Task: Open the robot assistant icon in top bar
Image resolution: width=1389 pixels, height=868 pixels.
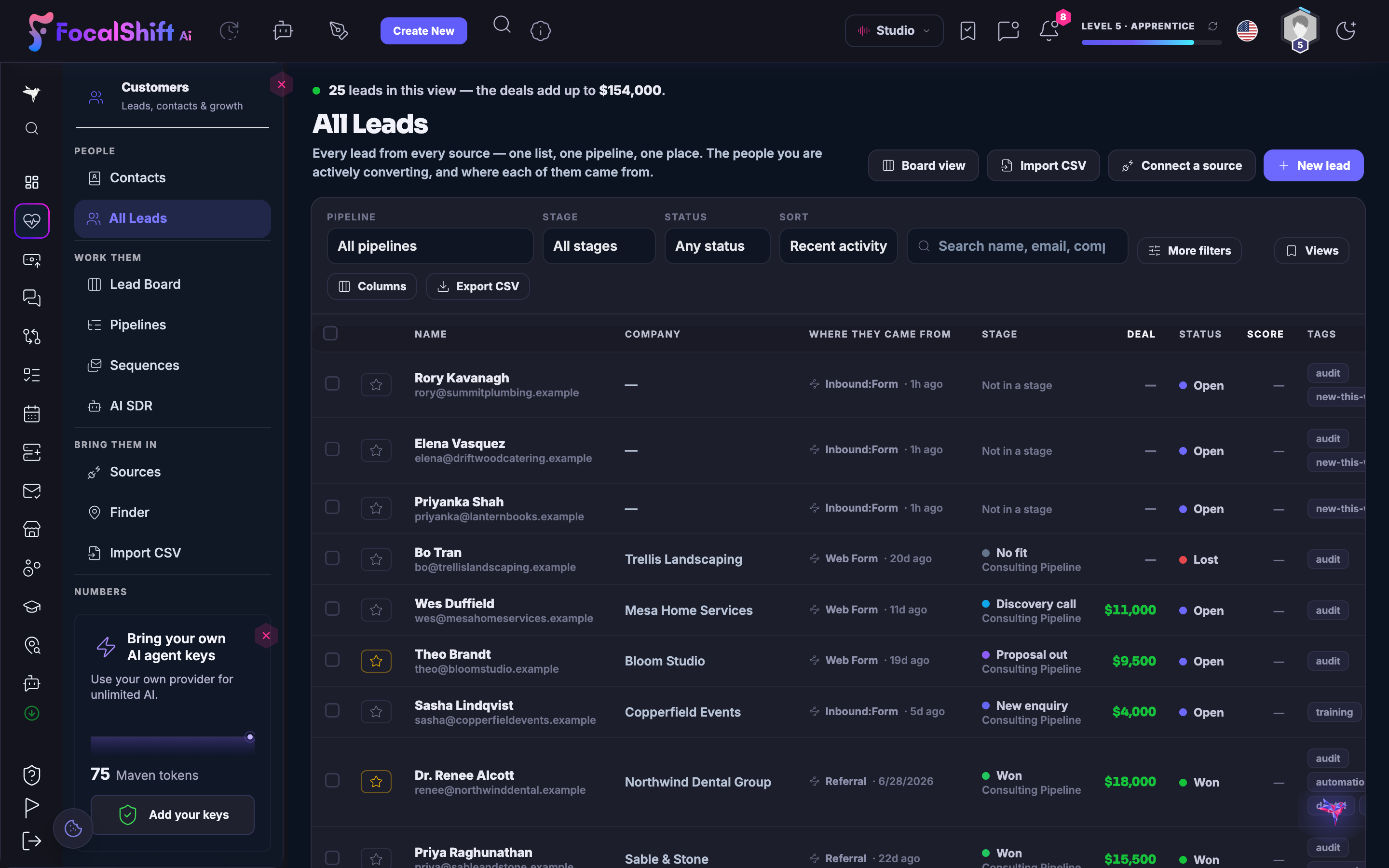Action: click(x=283, y=30)
